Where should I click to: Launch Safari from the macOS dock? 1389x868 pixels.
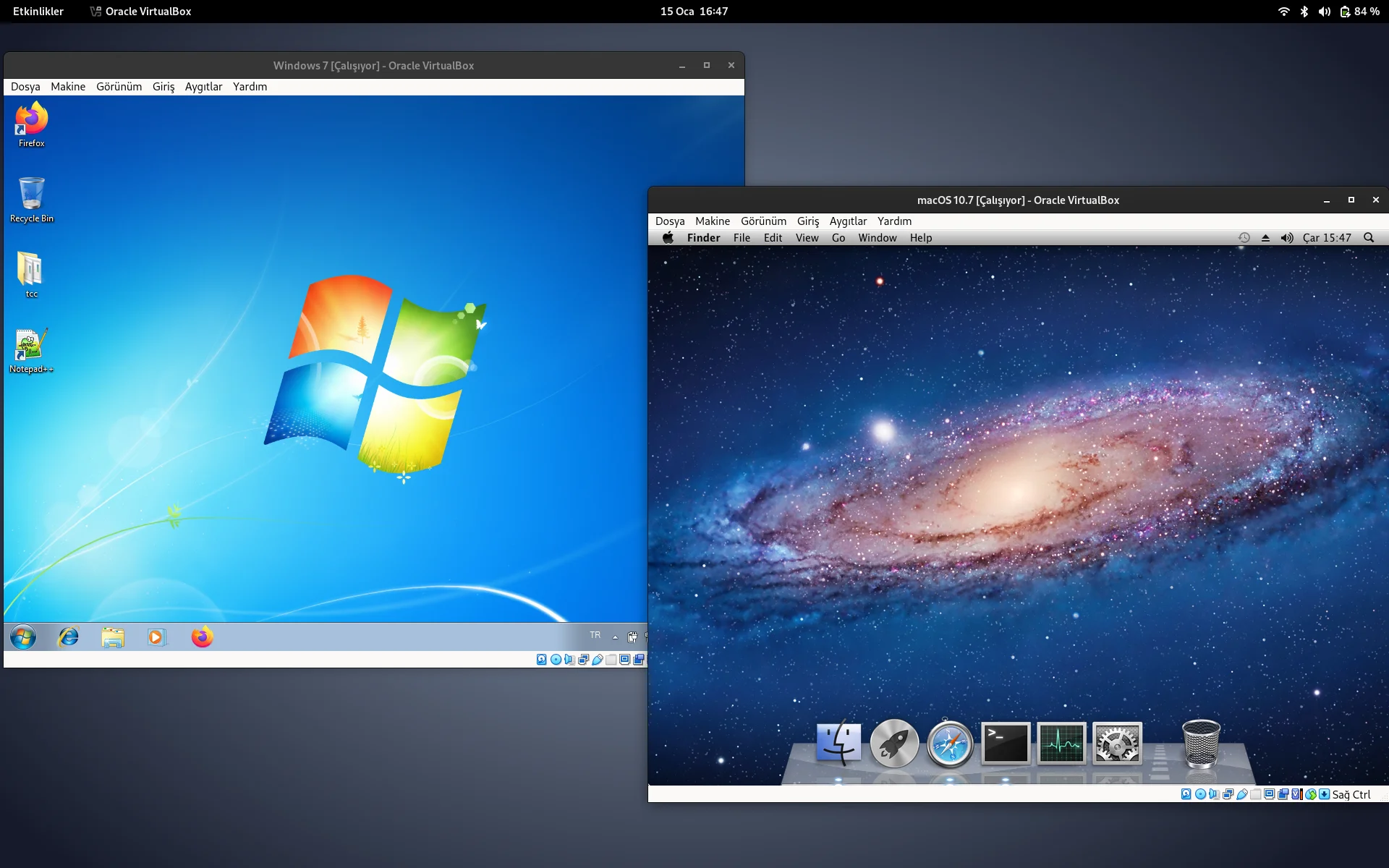click(x=950, y=743)
